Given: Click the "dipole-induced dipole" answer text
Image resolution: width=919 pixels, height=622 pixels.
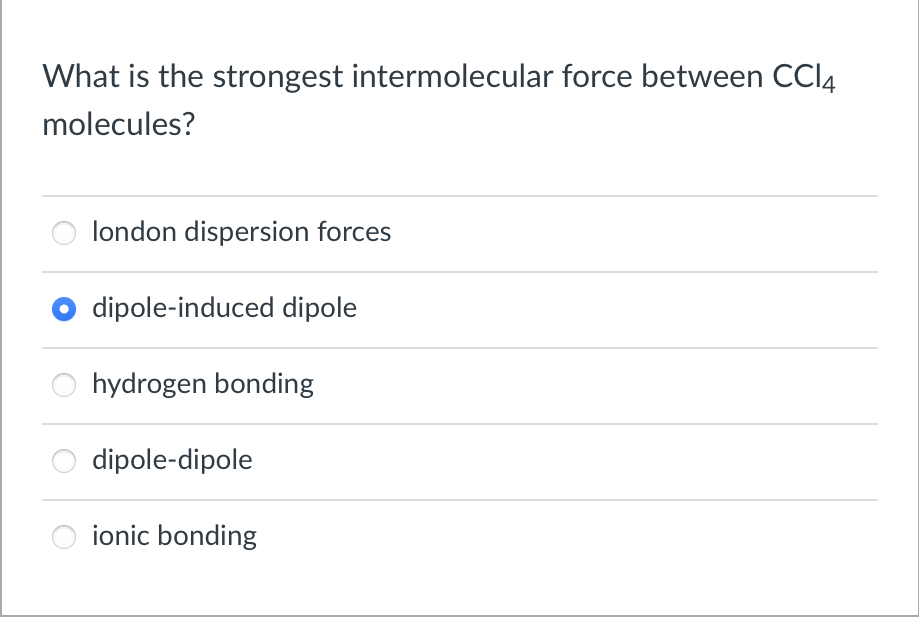Looking at the screenshot, I should [224, 309].
